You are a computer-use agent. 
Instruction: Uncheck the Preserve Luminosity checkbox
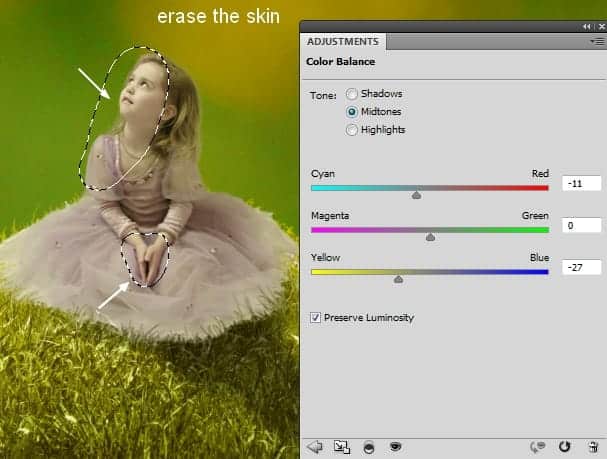coord(315,318)
